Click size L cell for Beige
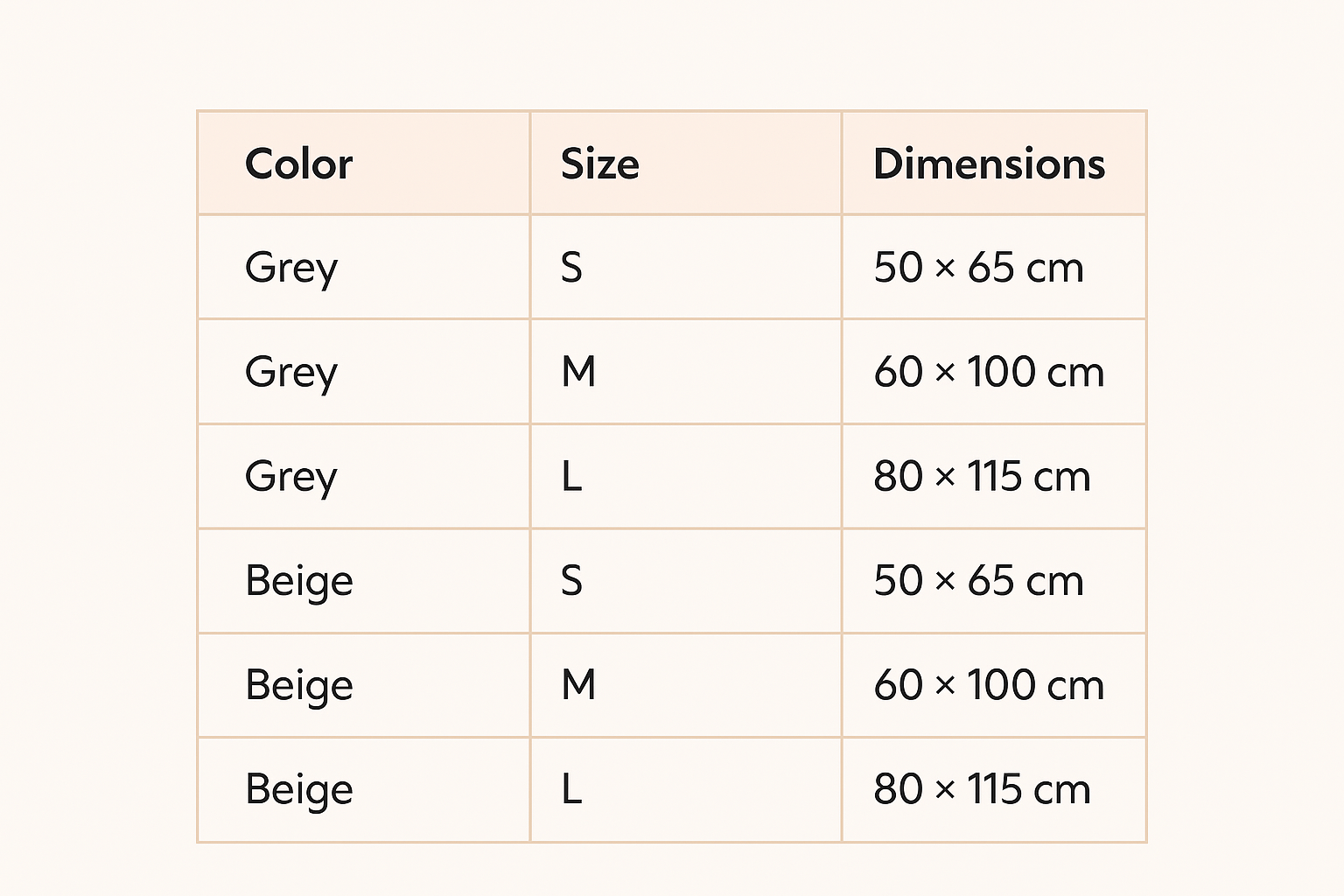The image size is (1344, 896). click(x=571, y=789)
